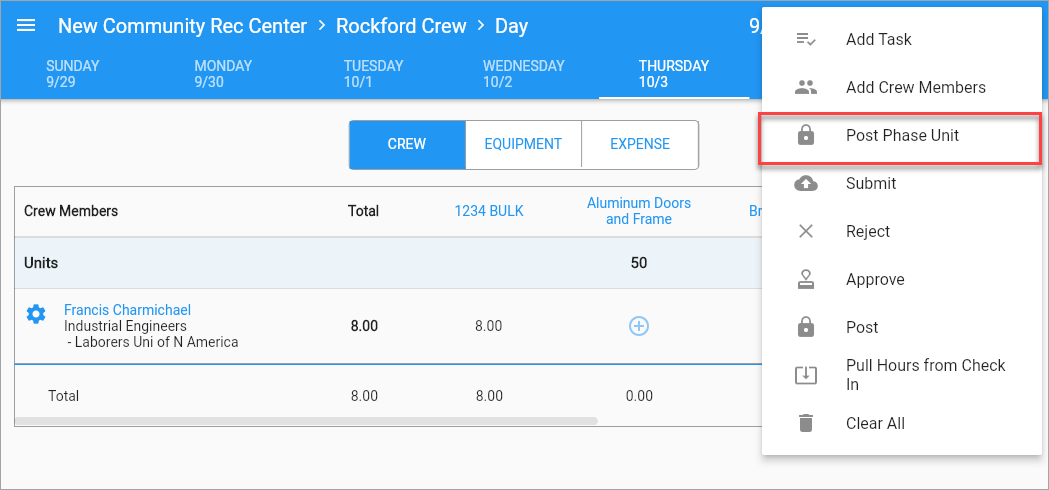Image resolution: width=1049 pixels, height=490 pixels.
Task: Click the Approve stamp icon
Action: click(x=806, y=280)
